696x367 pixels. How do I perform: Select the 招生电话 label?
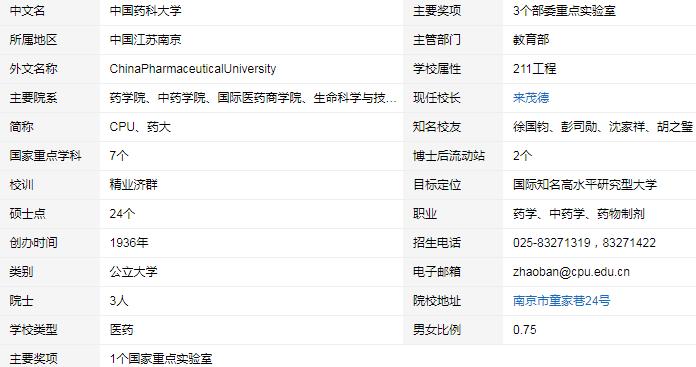tap(437, 242)
